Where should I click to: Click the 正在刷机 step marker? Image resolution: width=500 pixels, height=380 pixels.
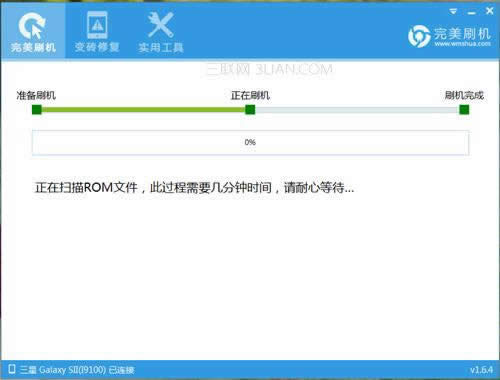[x=250, y=109]
